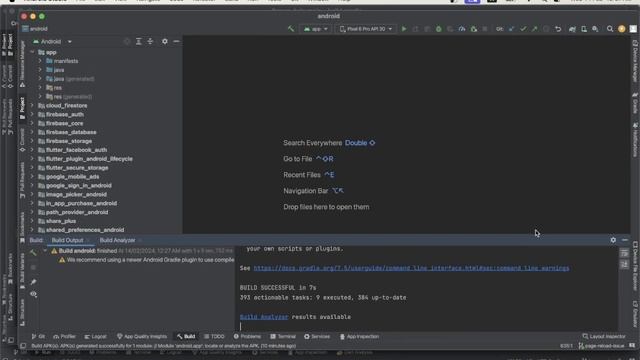Toggle scroll to end icon in build output
The height and width of the screenshot is (360, 640).
click(x=624, y=265)
